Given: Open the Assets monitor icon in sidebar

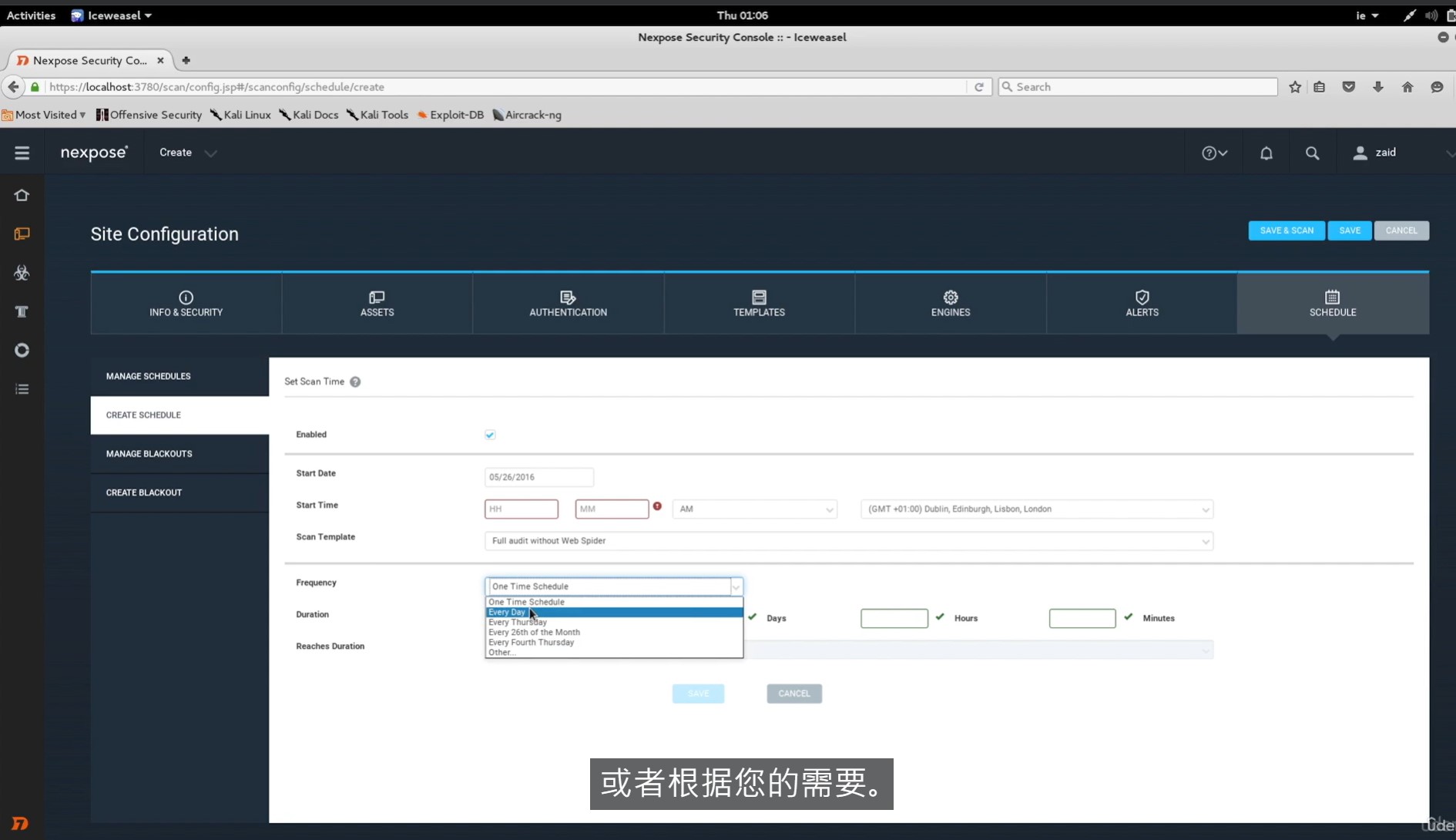Looking at the screenshot, I should (x=22, y=234).
